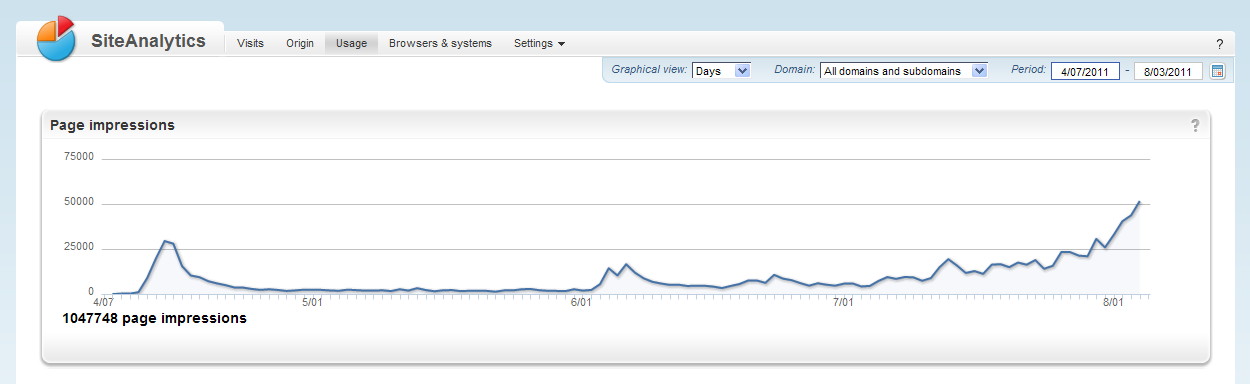Click the Page impressions panel header
The height and width of the screenshot is (384, 1250).
pyautogui.click(x=626, y=125)
